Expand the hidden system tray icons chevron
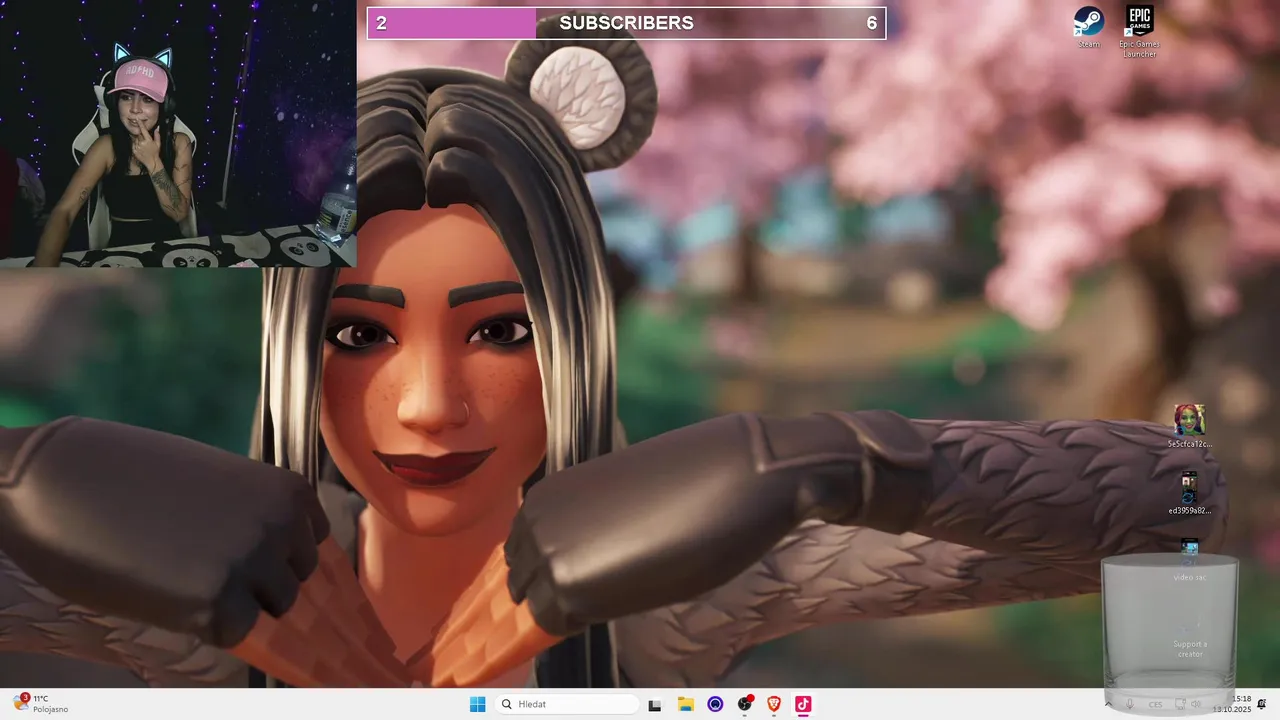 tap(1108, 704)
